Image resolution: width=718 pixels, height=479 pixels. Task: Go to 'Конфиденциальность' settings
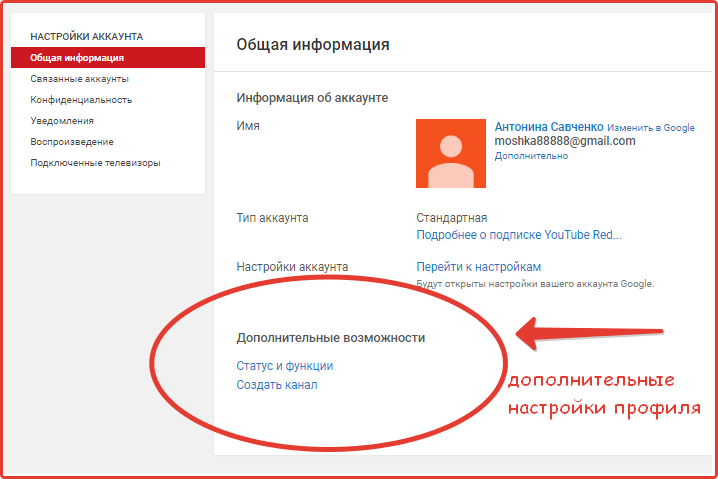[81, 100]
